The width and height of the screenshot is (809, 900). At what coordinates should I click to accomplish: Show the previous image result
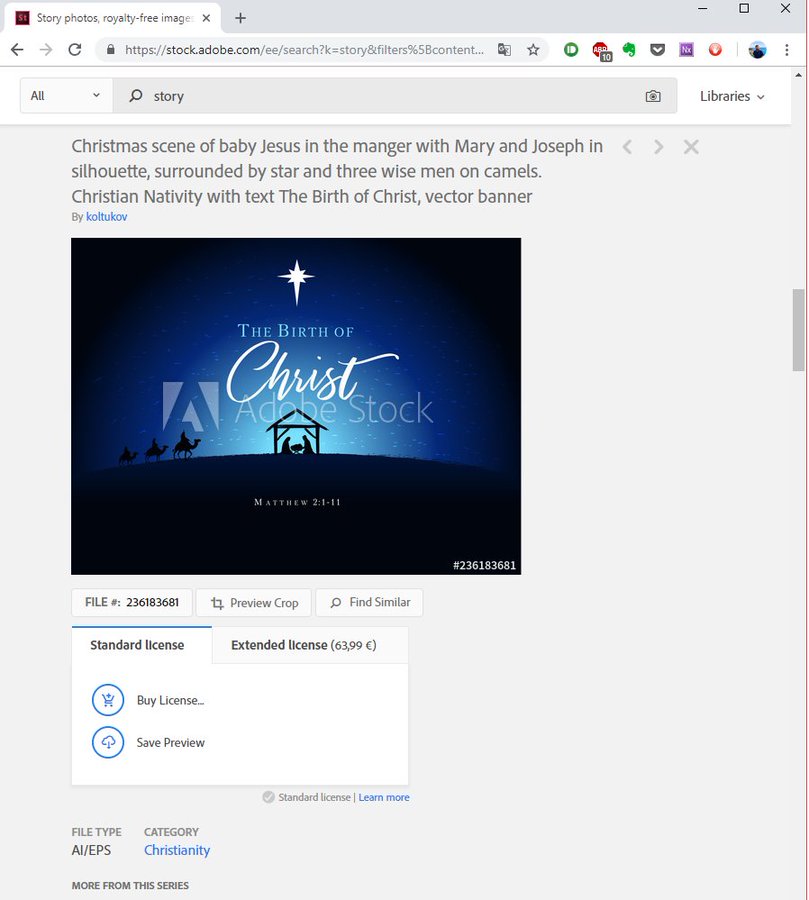628,147
